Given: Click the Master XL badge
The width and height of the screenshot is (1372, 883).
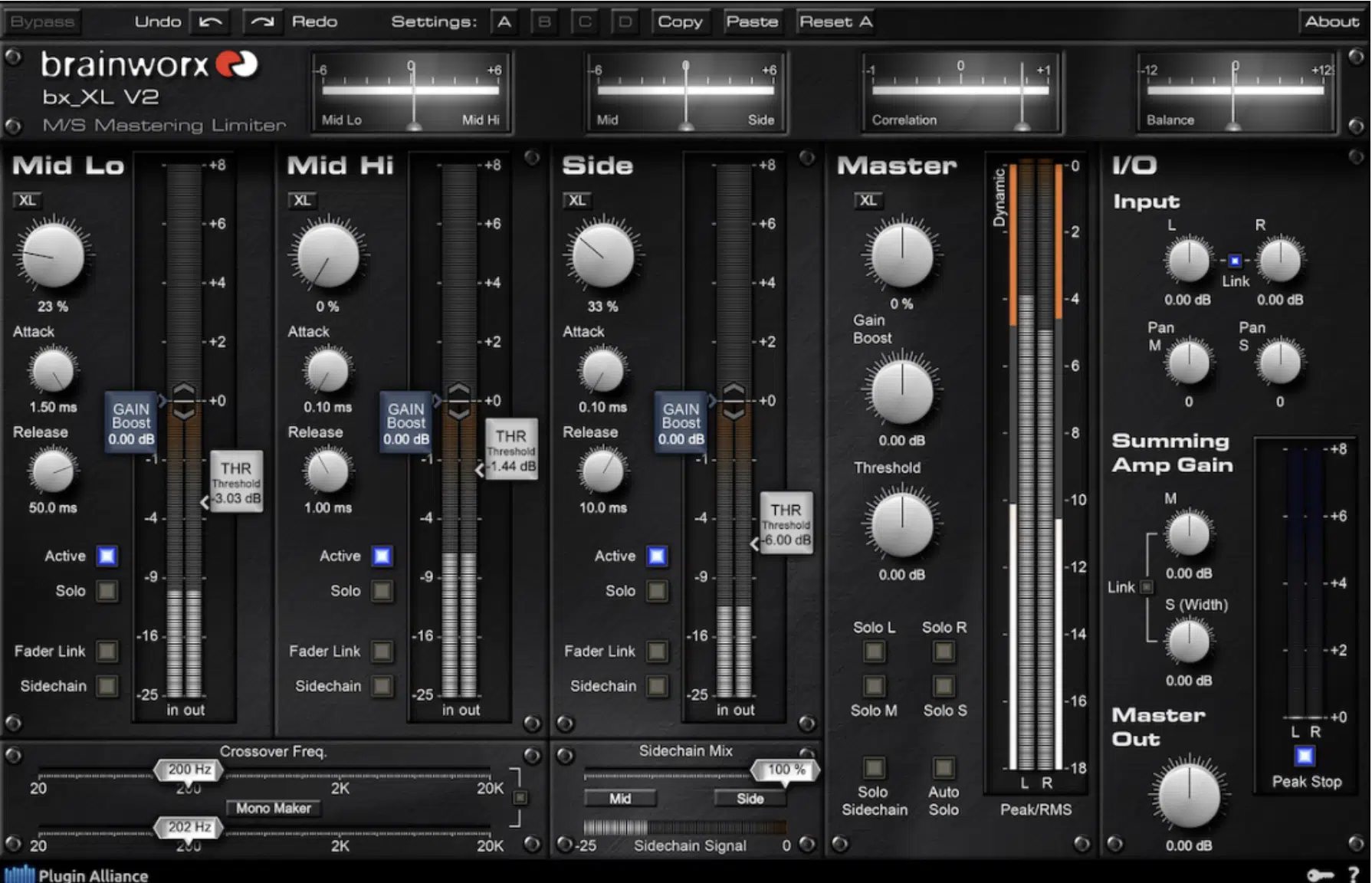Looking at the screenshot, I should tap(868, 201).
